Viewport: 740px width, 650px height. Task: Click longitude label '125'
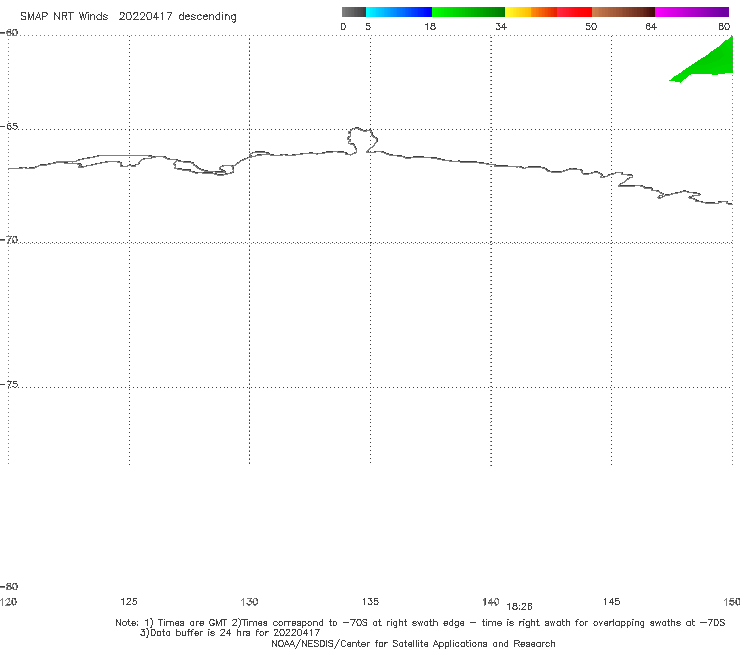pos(129,601)
